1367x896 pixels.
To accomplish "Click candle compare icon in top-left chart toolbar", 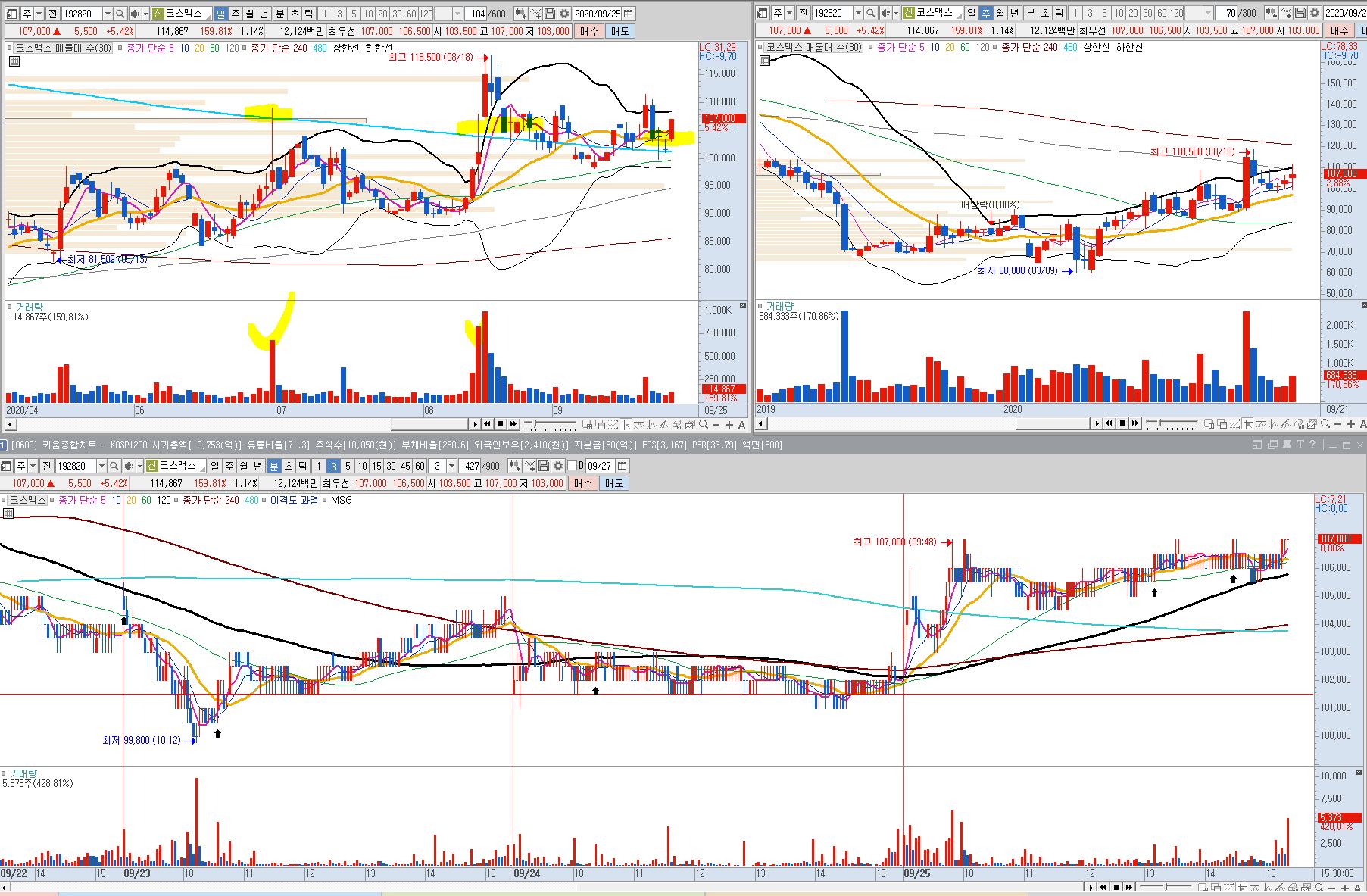I will coord(521,14).
